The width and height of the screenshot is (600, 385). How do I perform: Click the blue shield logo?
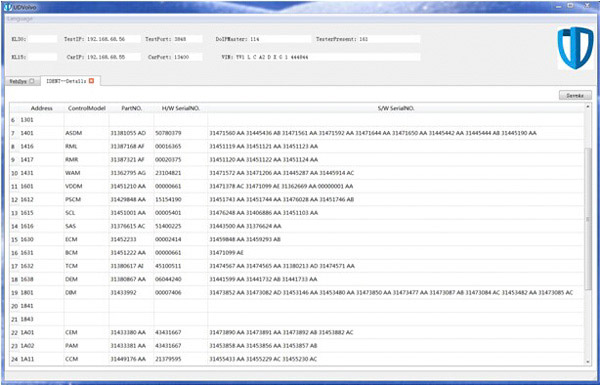coord(576,48)
